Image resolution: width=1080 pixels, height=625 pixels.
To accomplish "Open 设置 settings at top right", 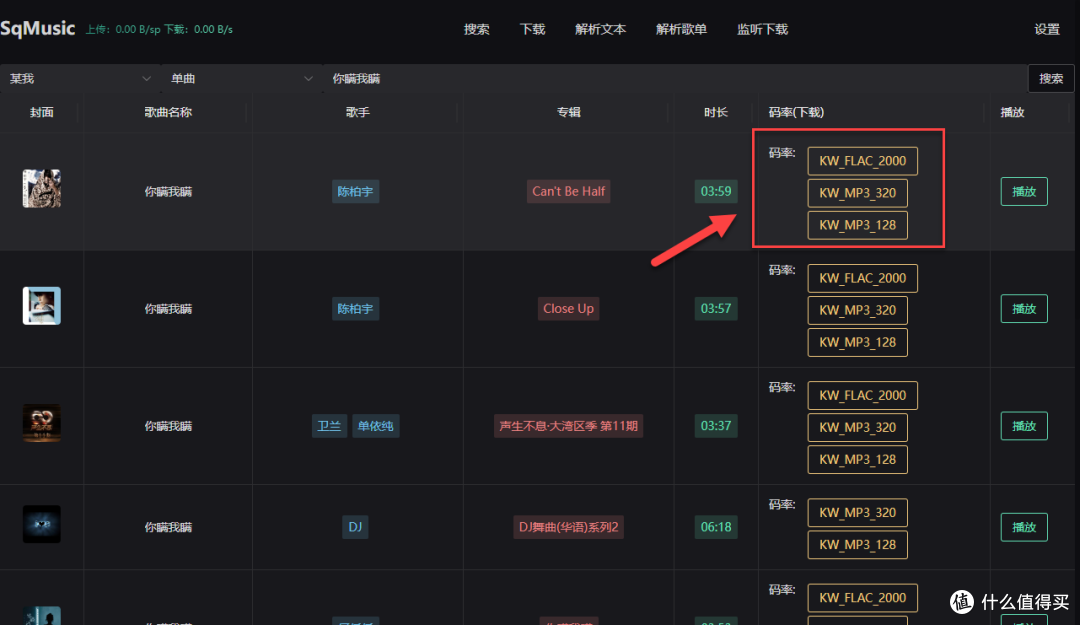I will 1047,29.
